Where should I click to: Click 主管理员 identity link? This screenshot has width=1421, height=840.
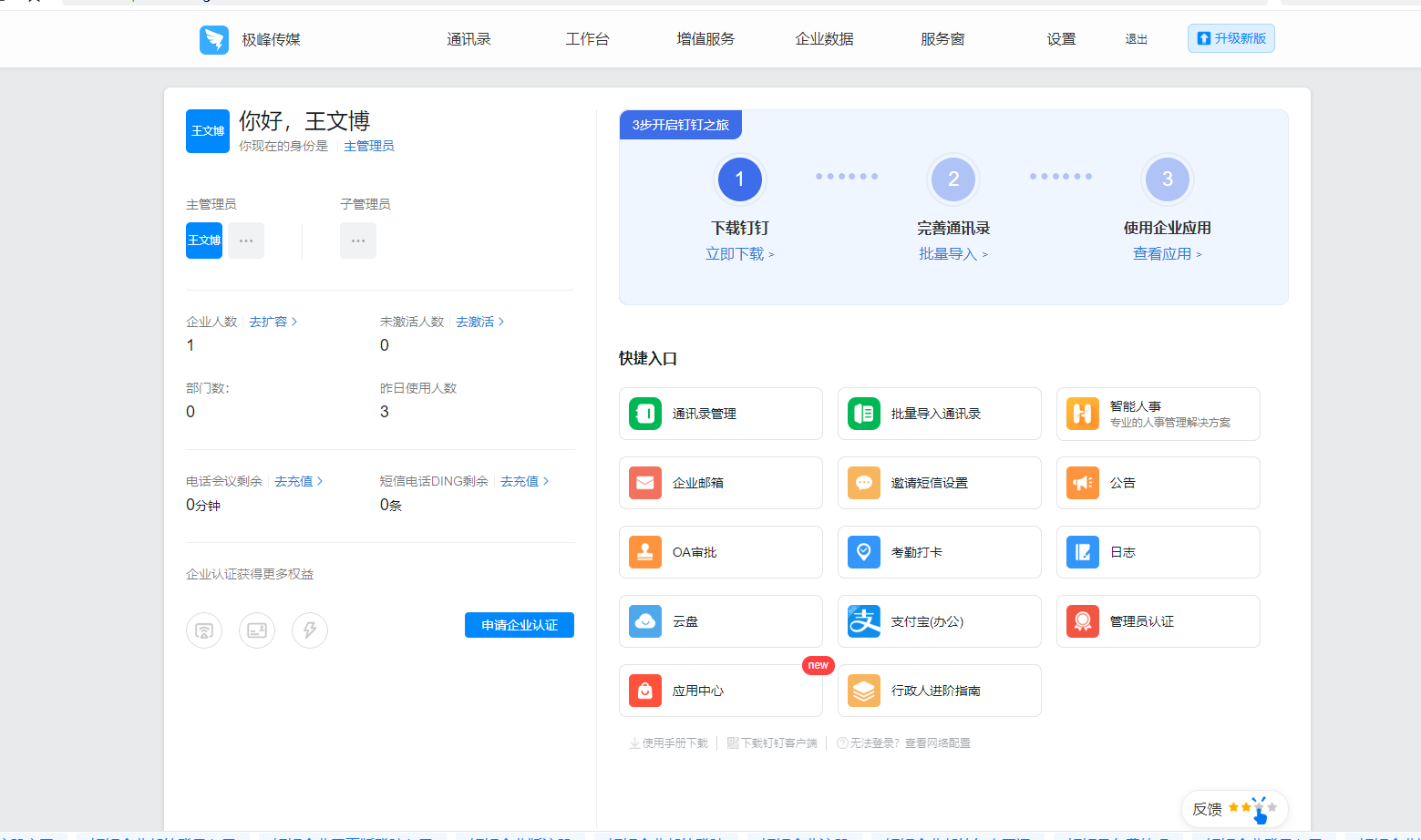coord(369,146)
